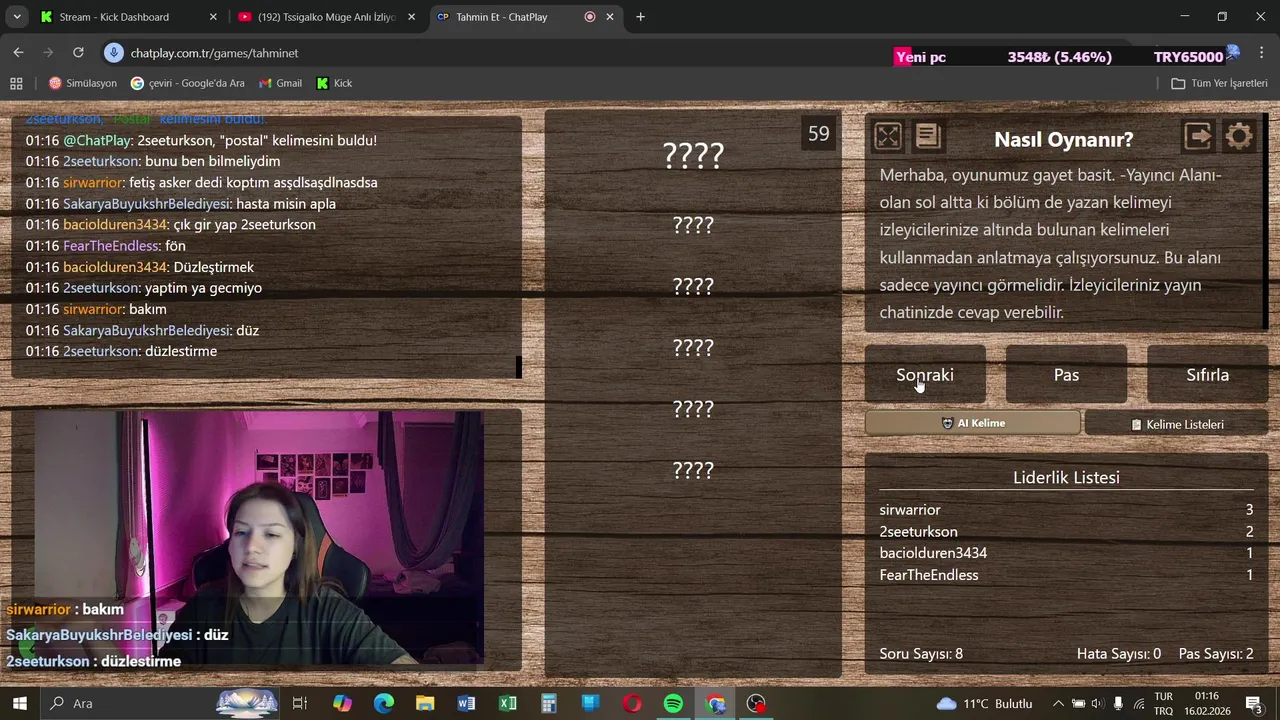Open the OBS Studio taskbar icon

756,703
